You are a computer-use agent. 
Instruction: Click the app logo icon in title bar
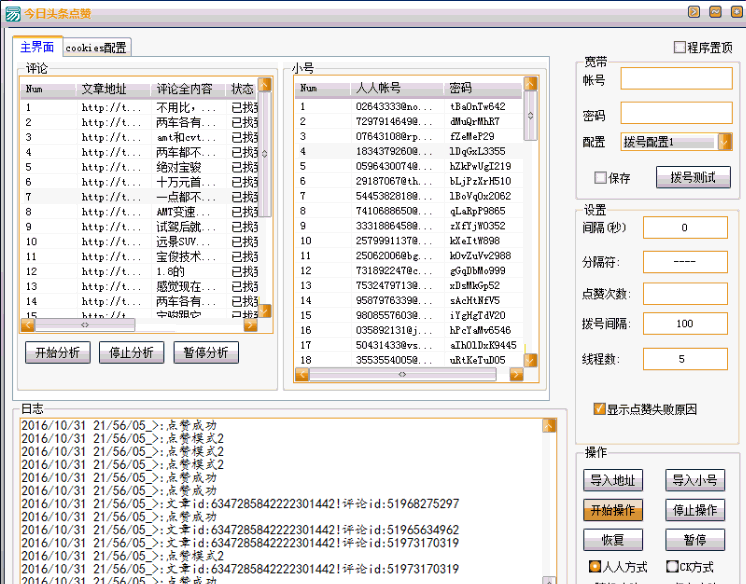(x=12, y=13)
